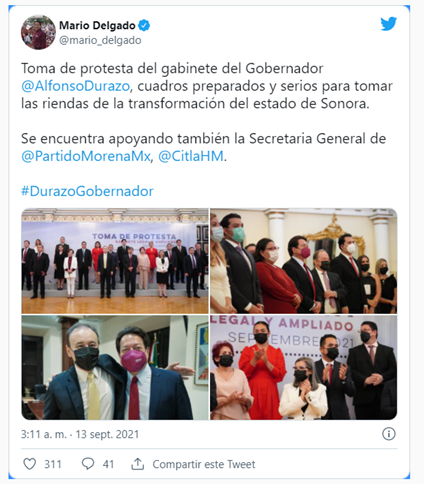Click Compartir este Tweet
Image resolution: width=424 pixels, height=484 pixels.
click(204, 464)
